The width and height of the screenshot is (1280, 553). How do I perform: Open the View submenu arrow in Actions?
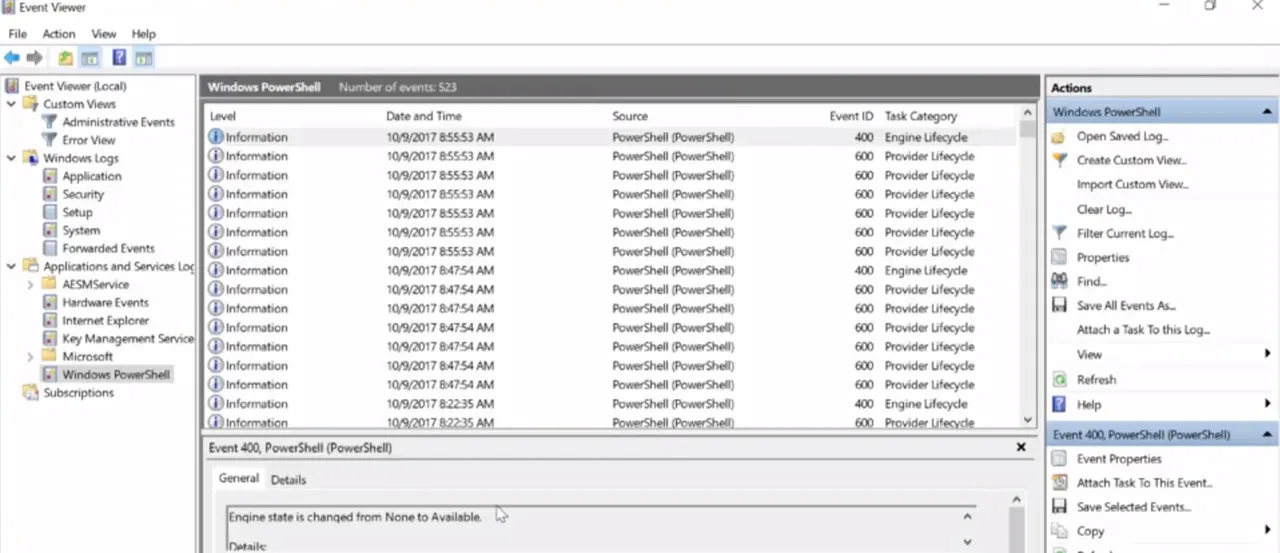[x=1267, y=354]
